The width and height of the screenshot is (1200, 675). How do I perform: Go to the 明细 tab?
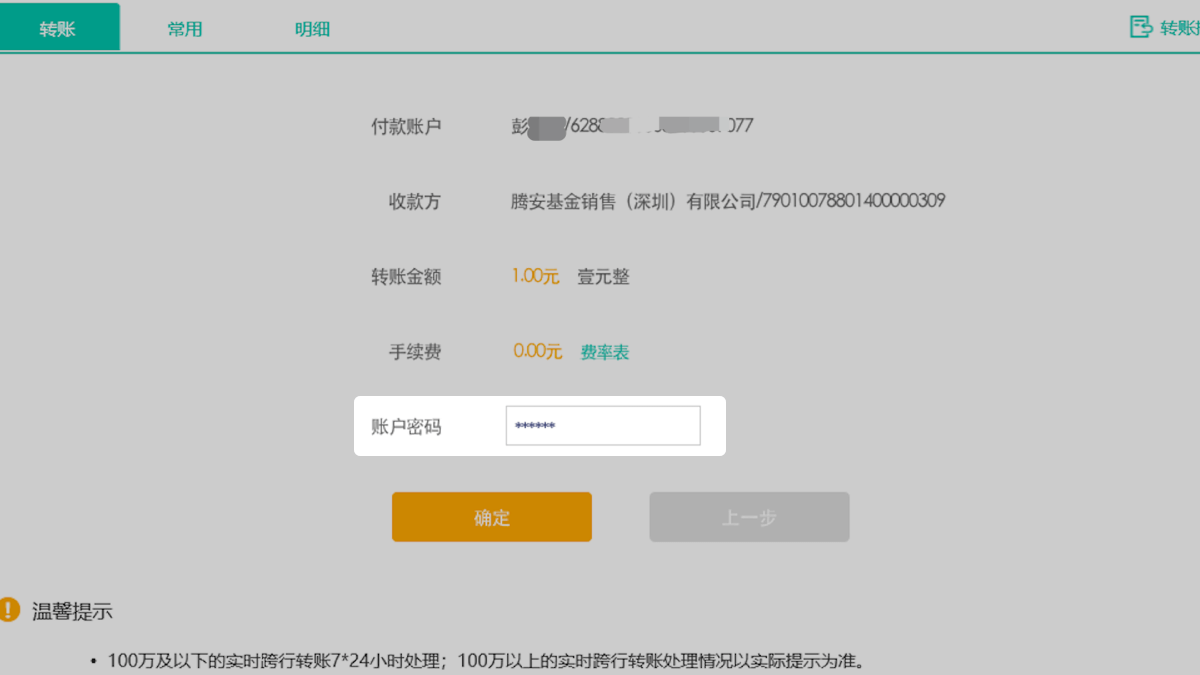[x=312, y=29]
